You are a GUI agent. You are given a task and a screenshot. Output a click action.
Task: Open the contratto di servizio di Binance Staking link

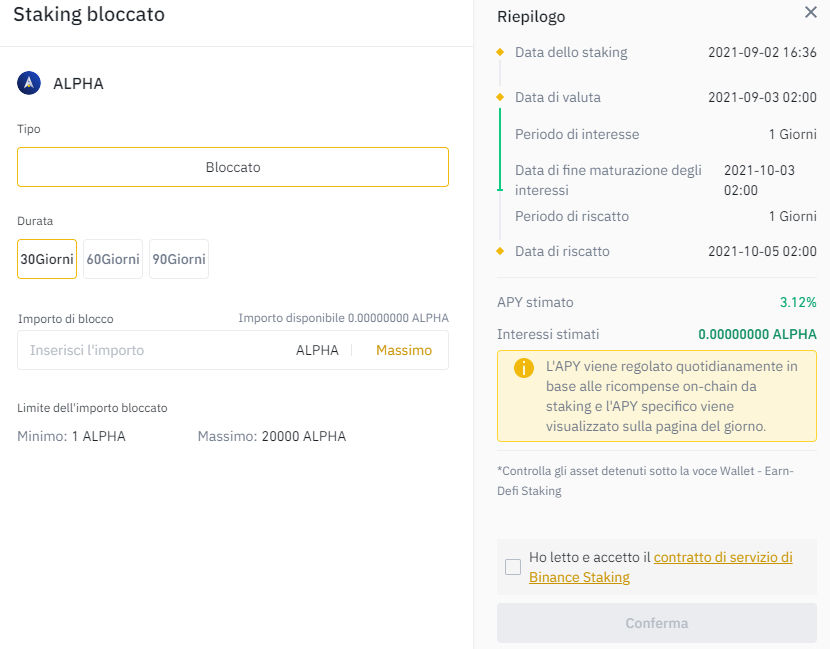[x=661, y=567]
